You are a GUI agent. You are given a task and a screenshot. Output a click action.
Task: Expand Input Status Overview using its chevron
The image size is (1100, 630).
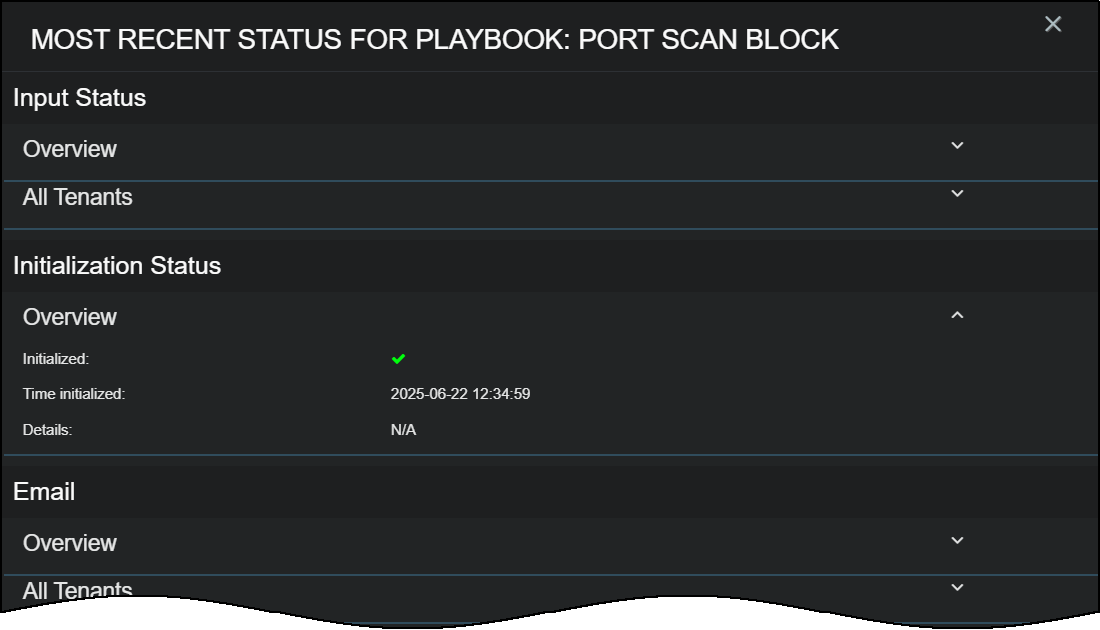957,146
